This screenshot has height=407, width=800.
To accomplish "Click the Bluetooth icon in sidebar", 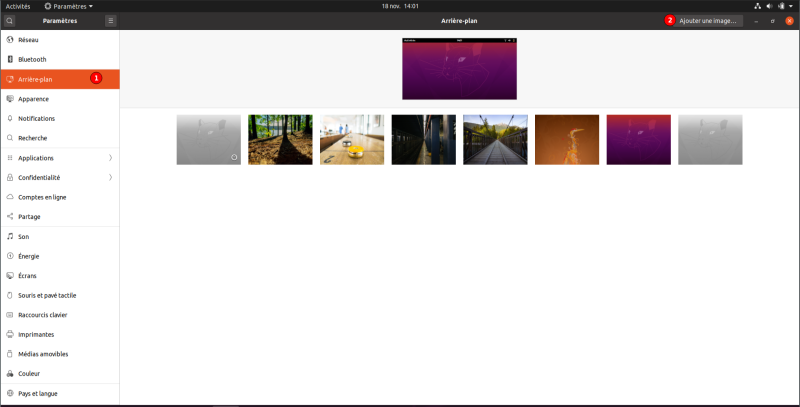I will coord(10,59).
